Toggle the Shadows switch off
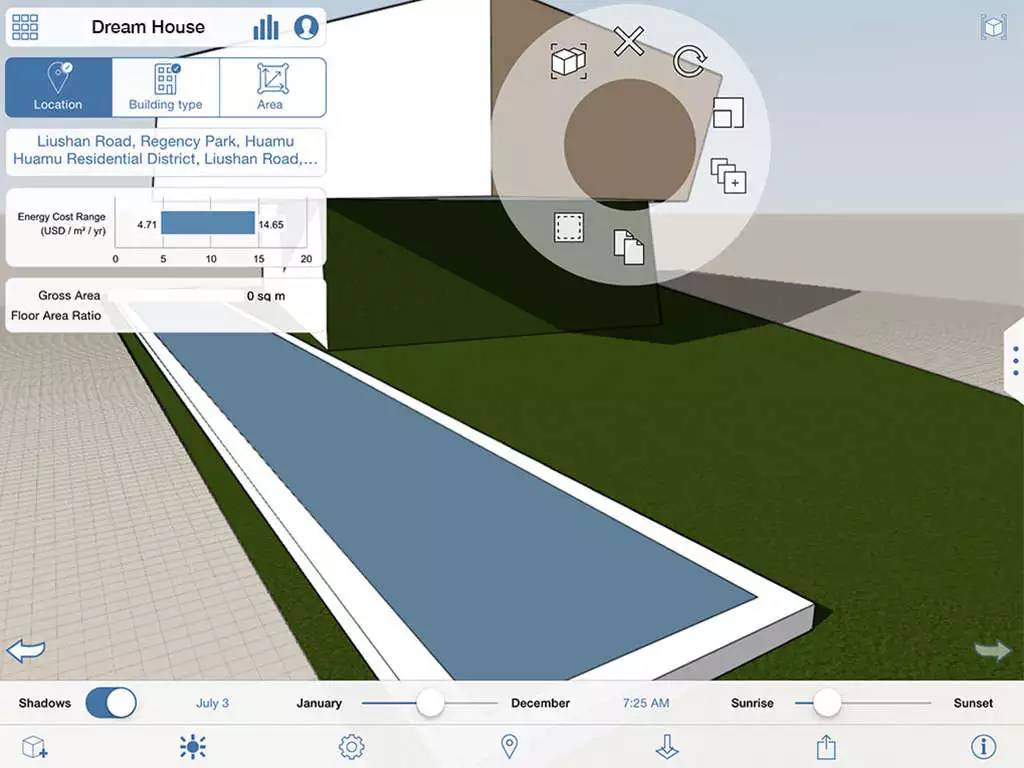This screenshot has width=1024, height=768. (x=110, y=703)
